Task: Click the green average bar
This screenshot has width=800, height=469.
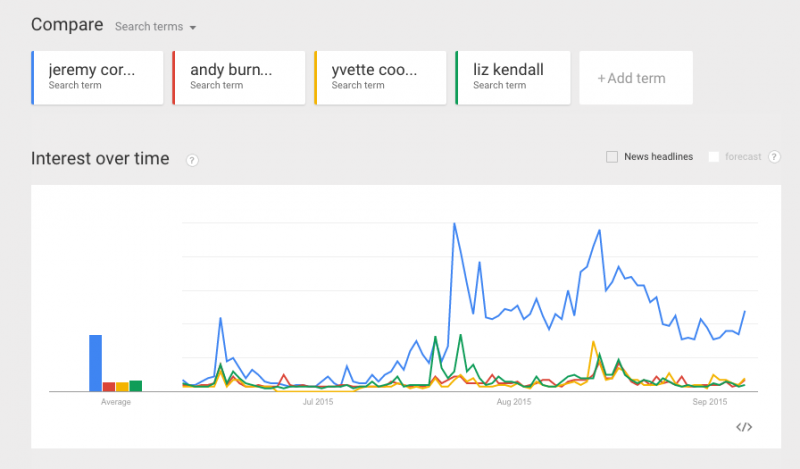Action: point(136,386)
